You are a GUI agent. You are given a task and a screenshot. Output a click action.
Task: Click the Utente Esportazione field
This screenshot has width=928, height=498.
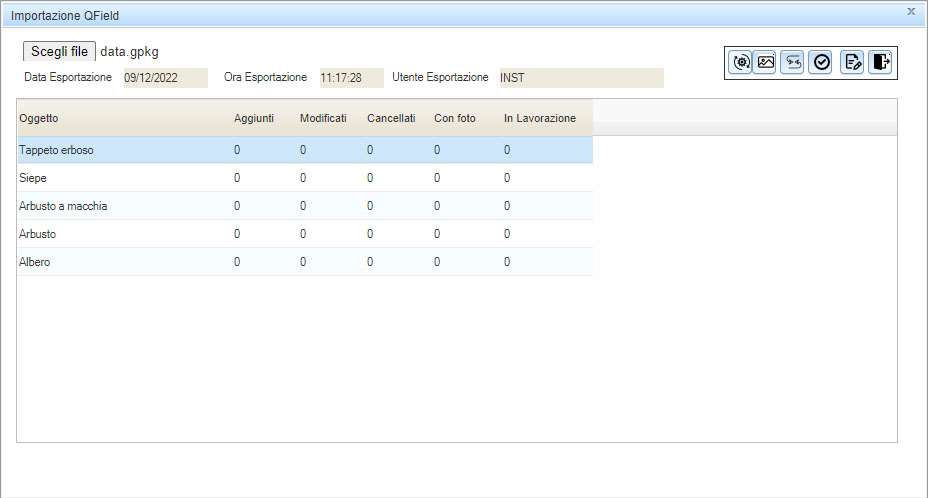(x=580, y=78)
